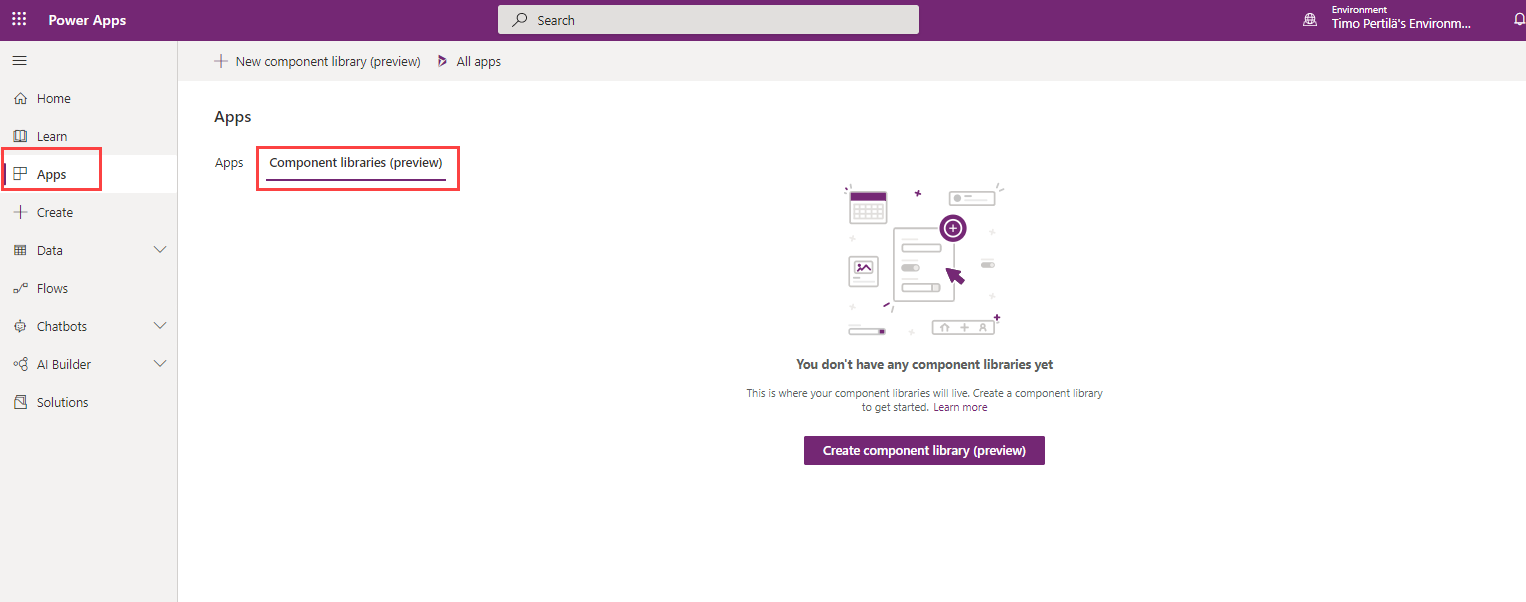Screen dimensions: 1526x602
Task: Select the Flows icon in sidebar
Action: pyautogui.click(x=20, y=289)
